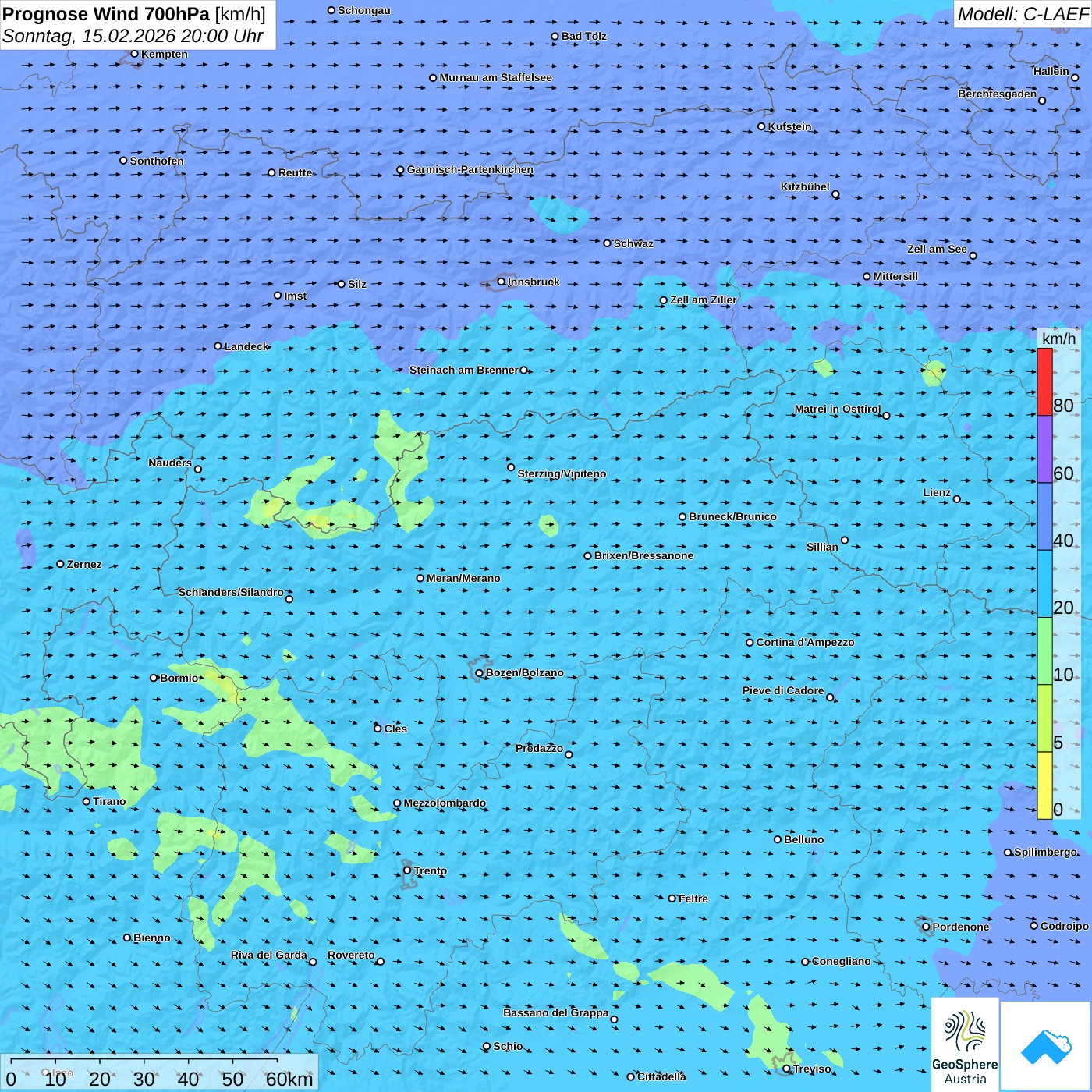This screenshot has height=1092, width=1092.
Task: Click the 'Bassano del Grappa' label
Action: pyautogui.click(x=555, y=1012)
